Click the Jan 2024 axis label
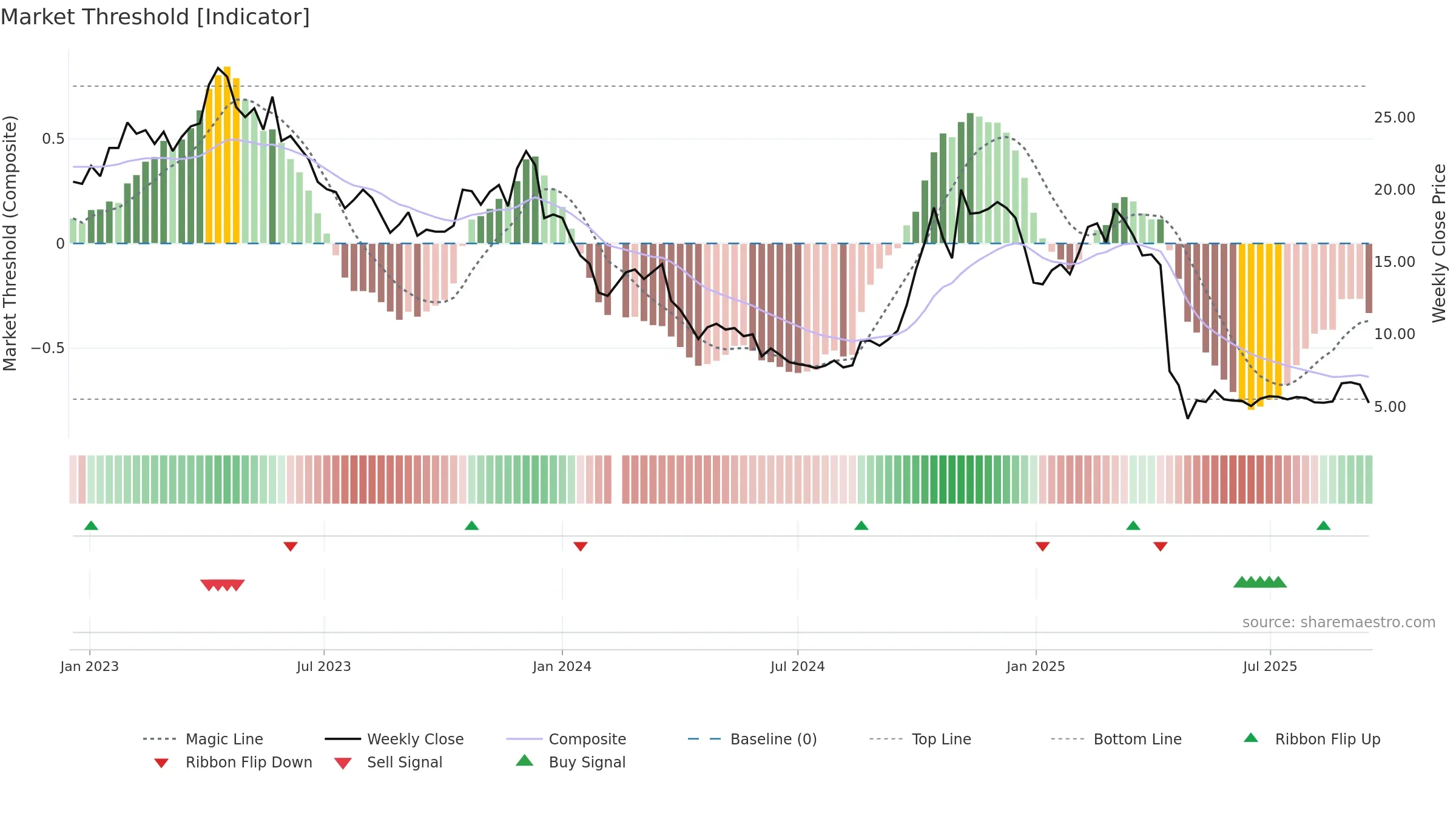The image size is (1456, 819). [562, 666]
